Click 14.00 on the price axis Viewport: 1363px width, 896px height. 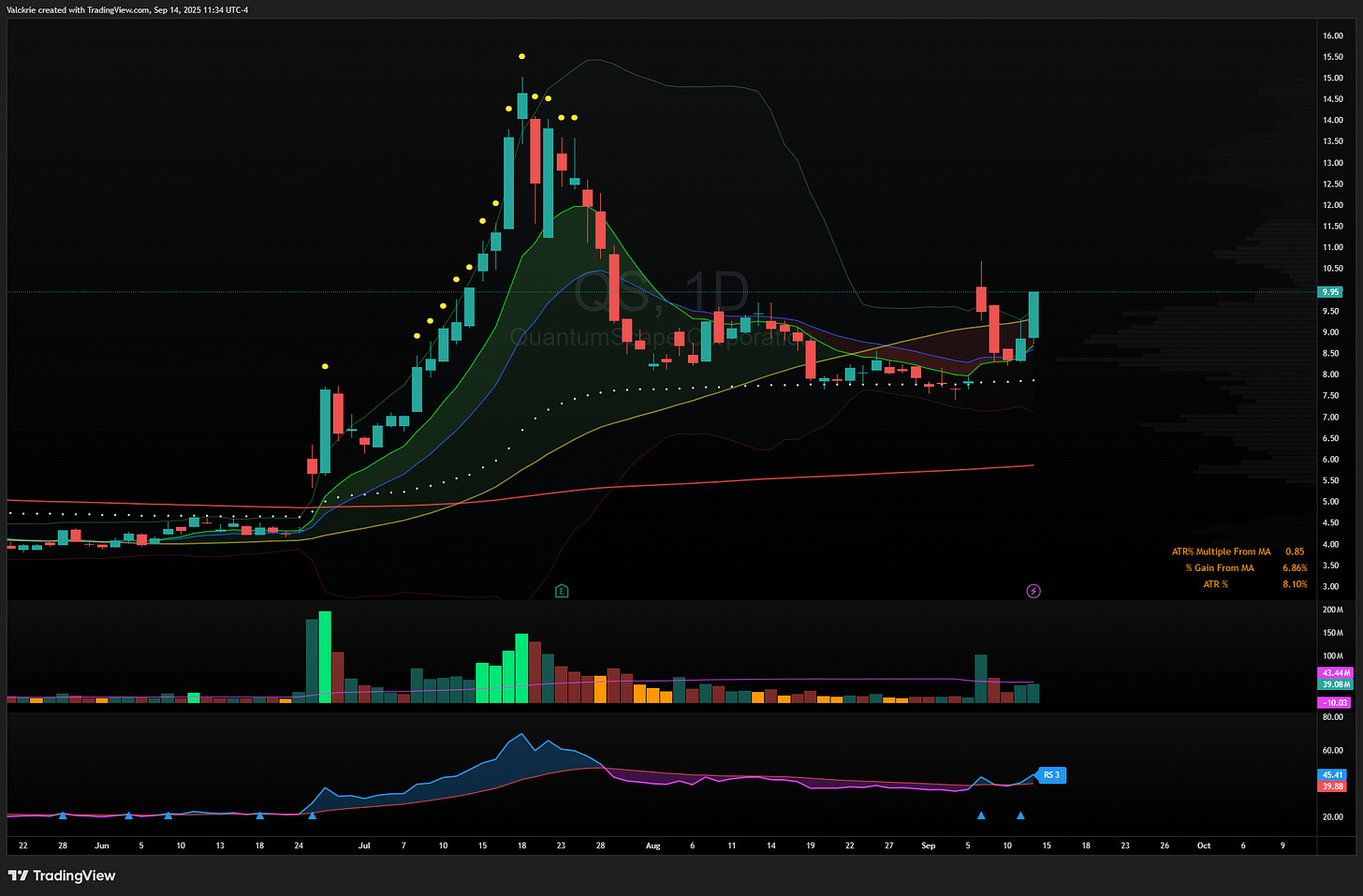(1332, 120)
